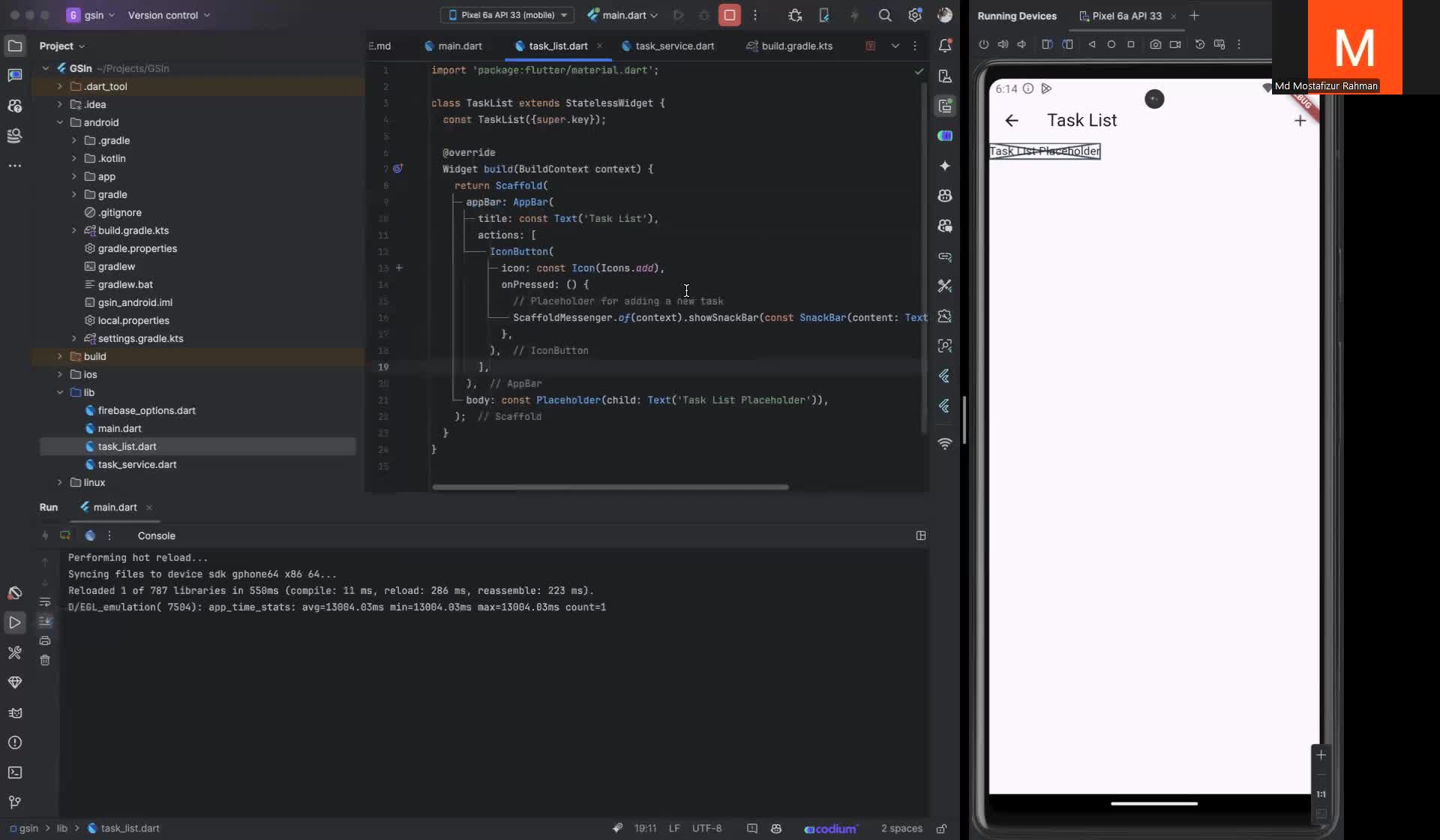Viewport: 1440px width, 840px height.
Task: Open the Pixel 6a API 33 device dropdown
Action: click(x=507, y=15)
